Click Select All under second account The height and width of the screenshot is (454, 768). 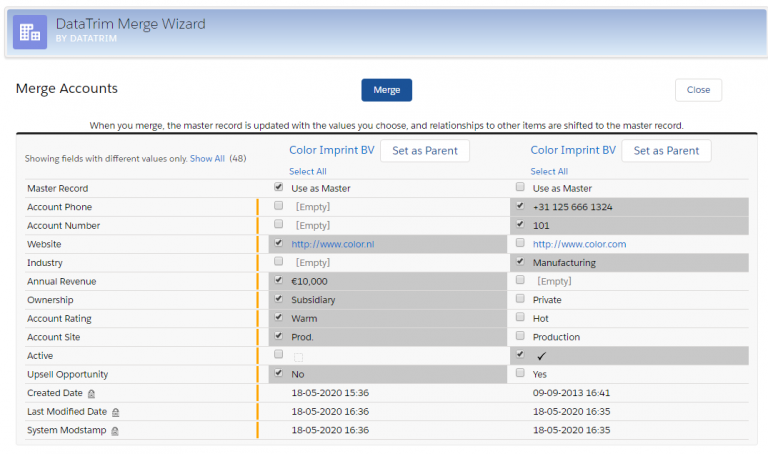(549, 171)
